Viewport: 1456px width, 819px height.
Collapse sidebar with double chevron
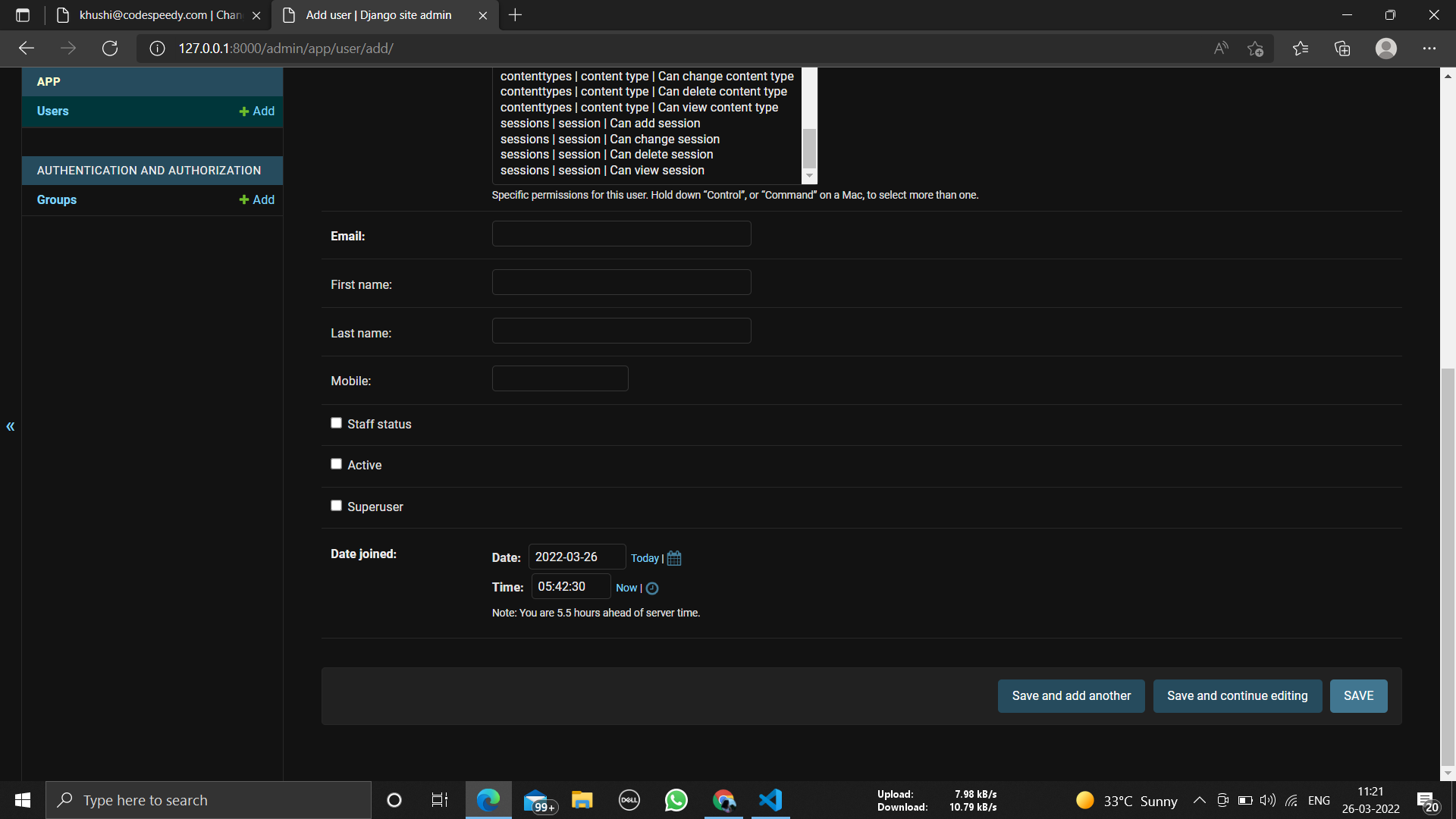[x=11, y=426]
